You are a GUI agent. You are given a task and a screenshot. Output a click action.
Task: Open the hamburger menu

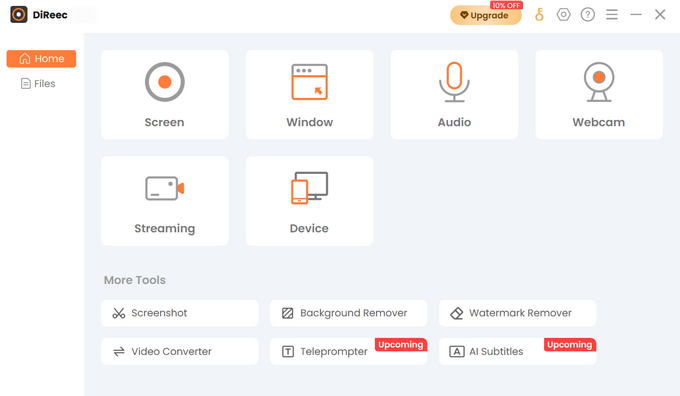[x=612, y=15]
